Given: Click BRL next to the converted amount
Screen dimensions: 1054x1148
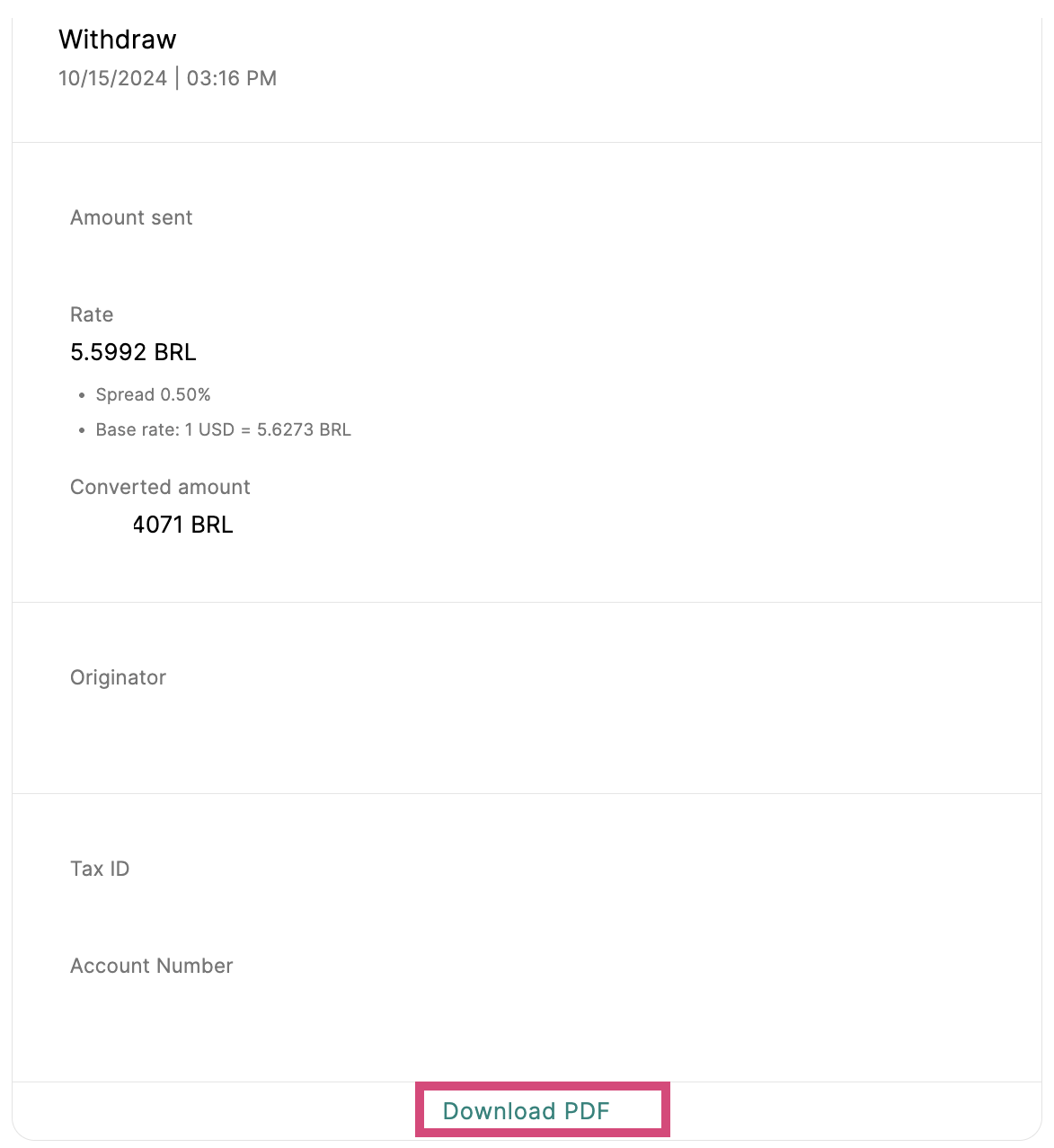Looking at the screenshot, I should [x=212, y=525].
